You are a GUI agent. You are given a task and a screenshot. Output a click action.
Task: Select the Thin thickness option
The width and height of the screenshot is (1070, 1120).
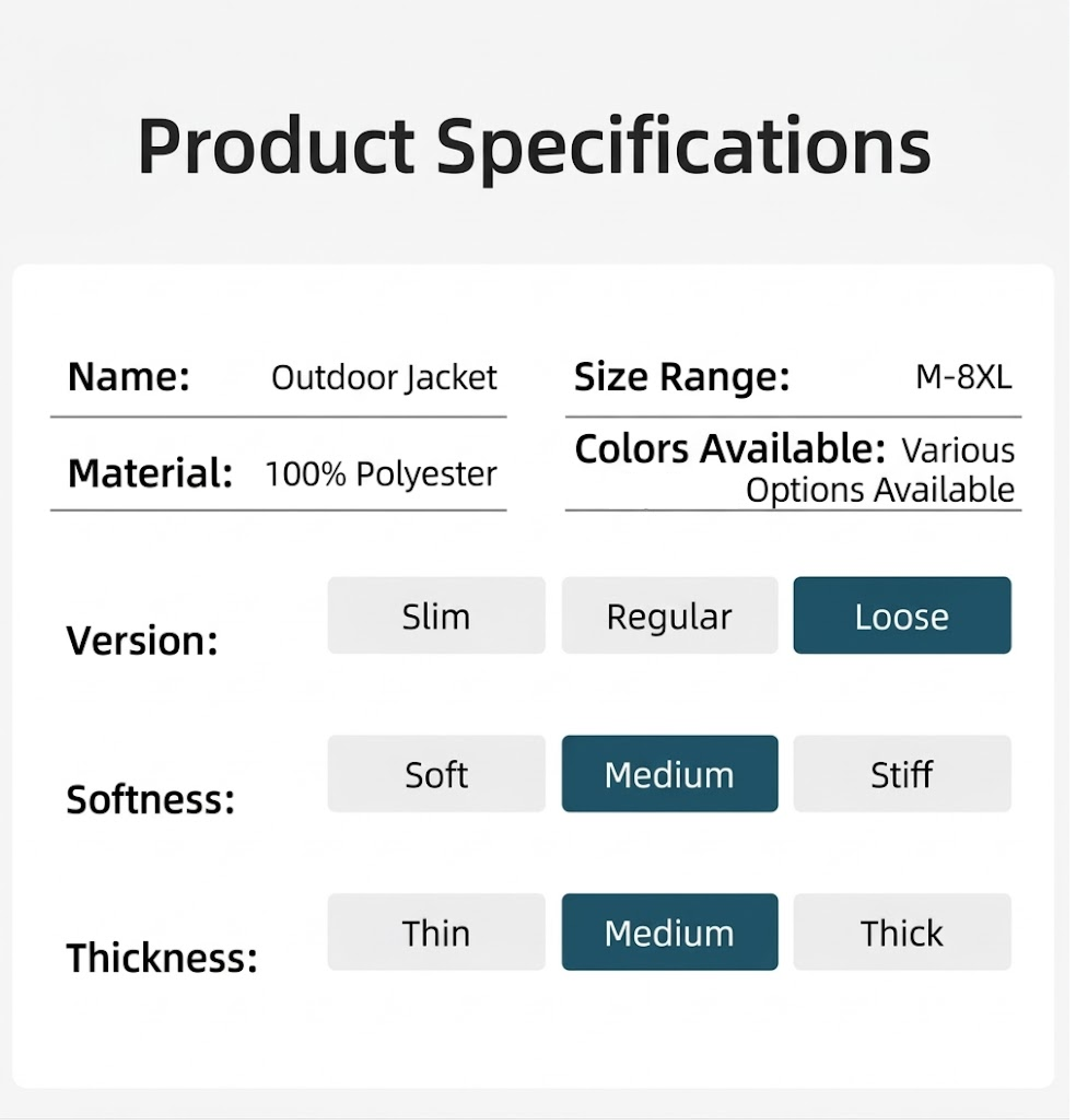436,932
